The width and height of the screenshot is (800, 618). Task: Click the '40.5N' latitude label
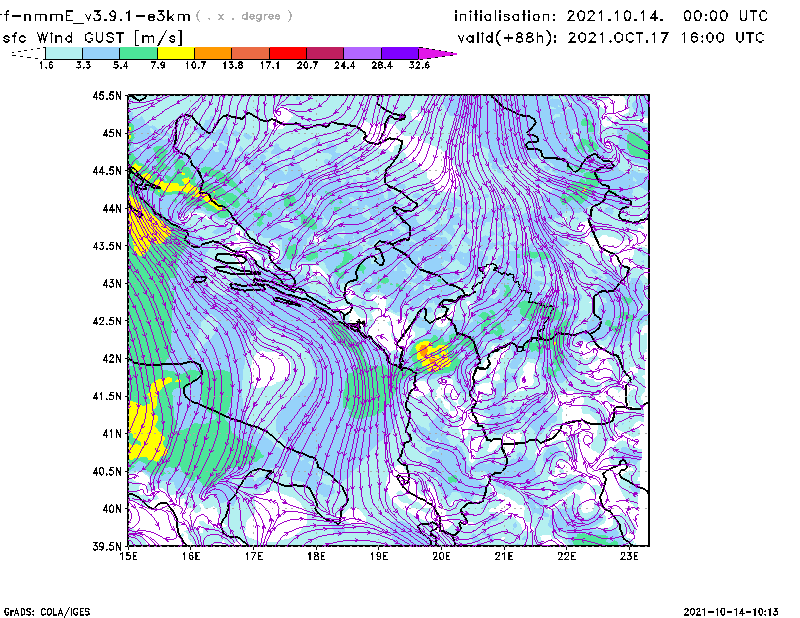coord(108,471)
